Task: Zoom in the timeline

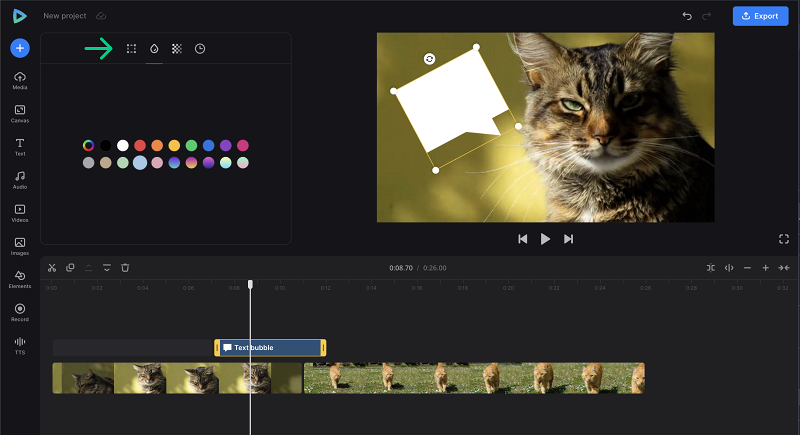Action: (x=765, y=268)
